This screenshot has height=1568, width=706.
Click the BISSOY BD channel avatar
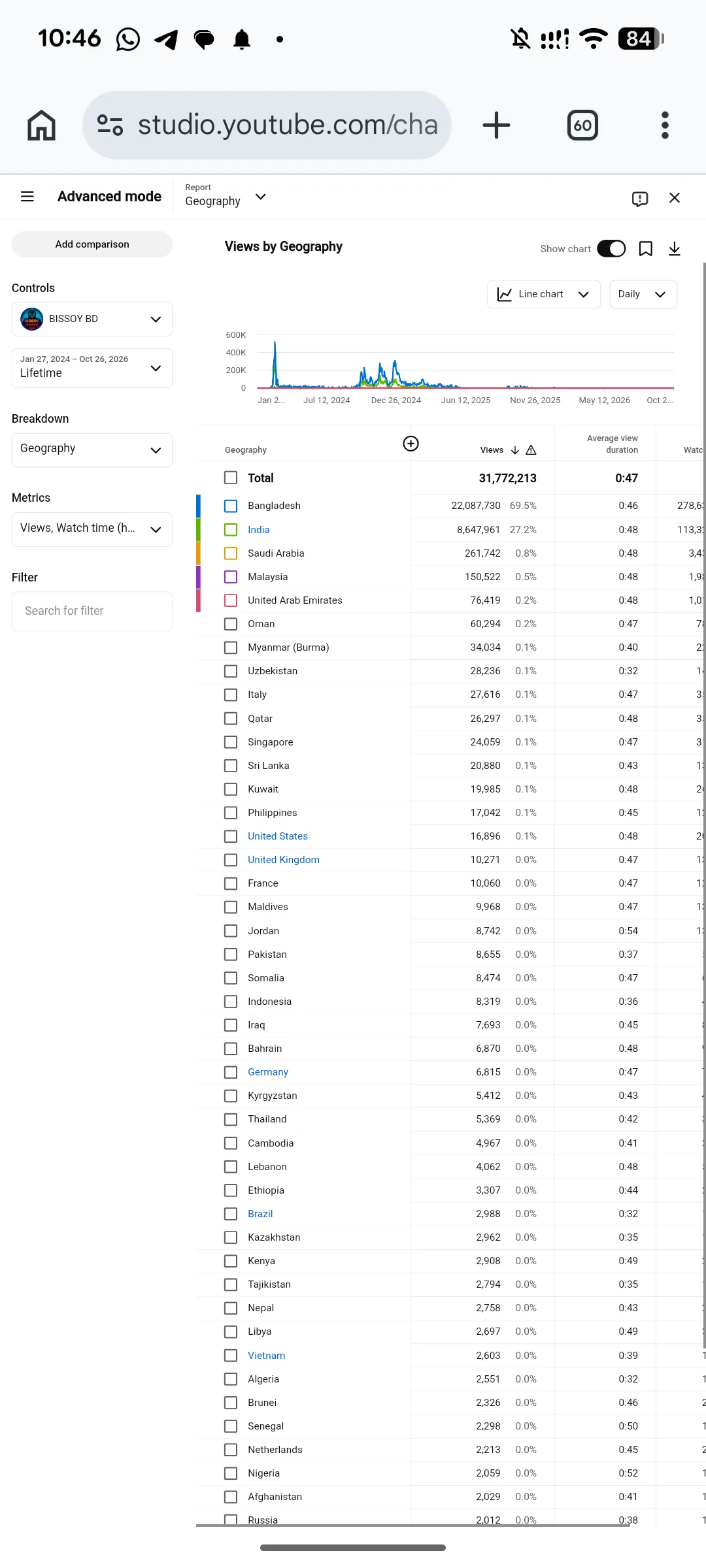(32, 319)
